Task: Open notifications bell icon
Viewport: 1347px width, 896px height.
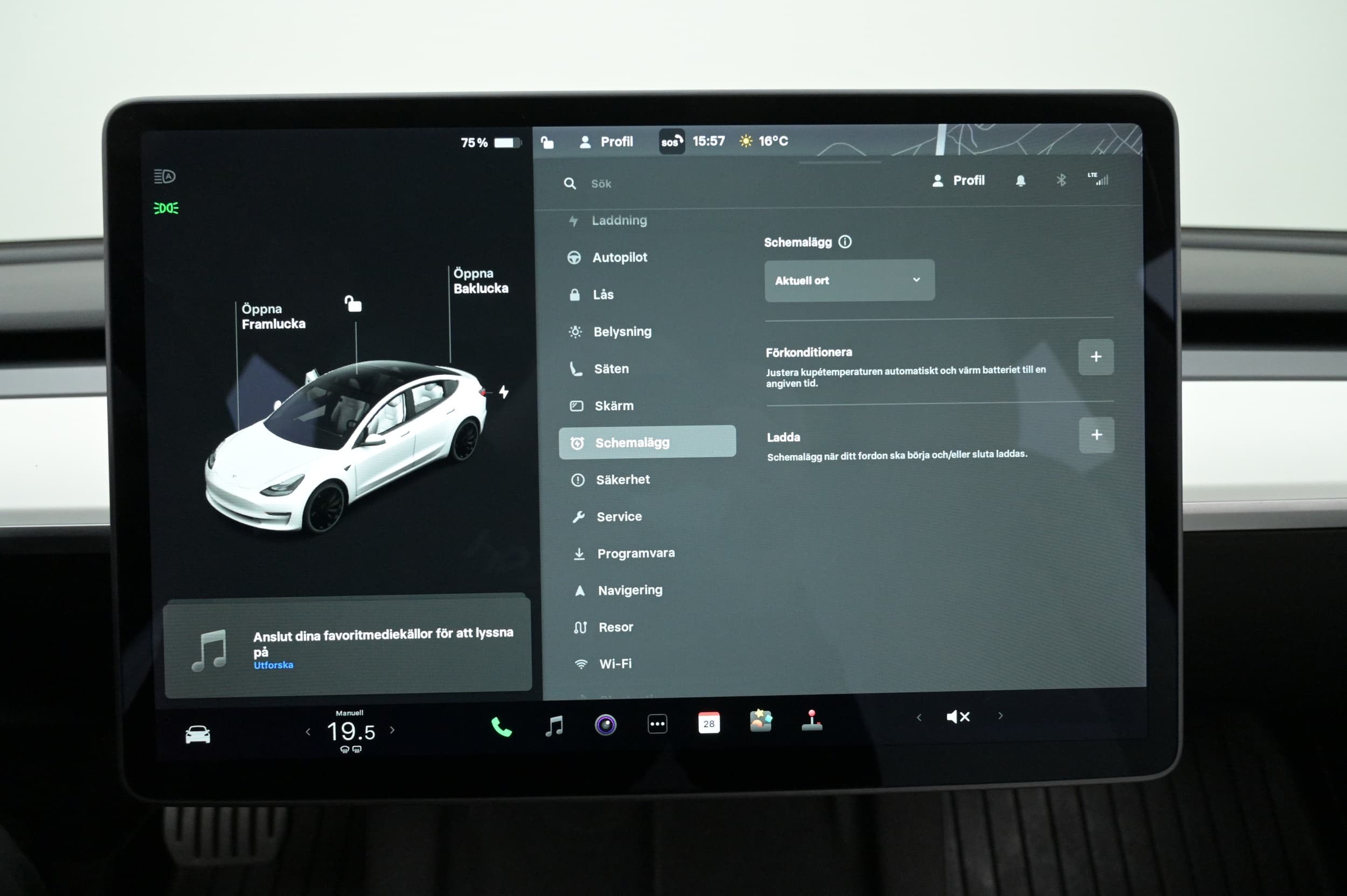Action: (1020, 181)
